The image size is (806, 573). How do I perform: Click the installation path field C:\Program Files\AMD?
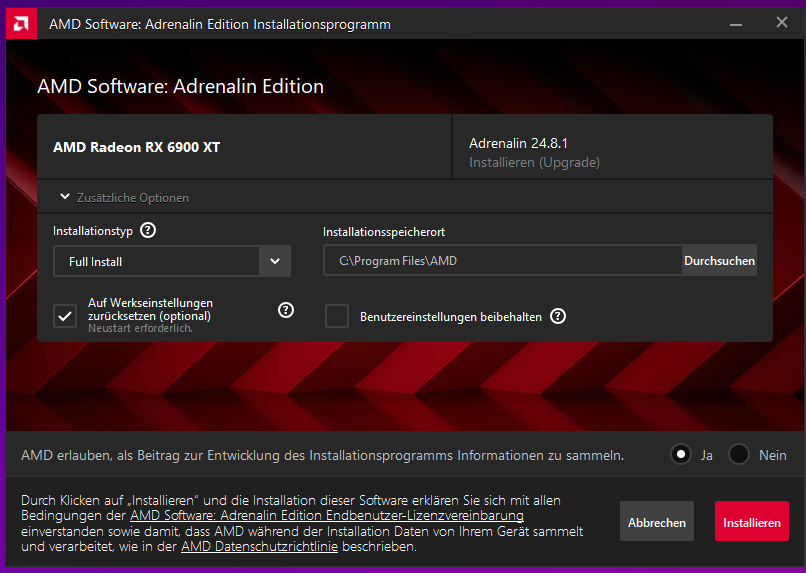503,261
